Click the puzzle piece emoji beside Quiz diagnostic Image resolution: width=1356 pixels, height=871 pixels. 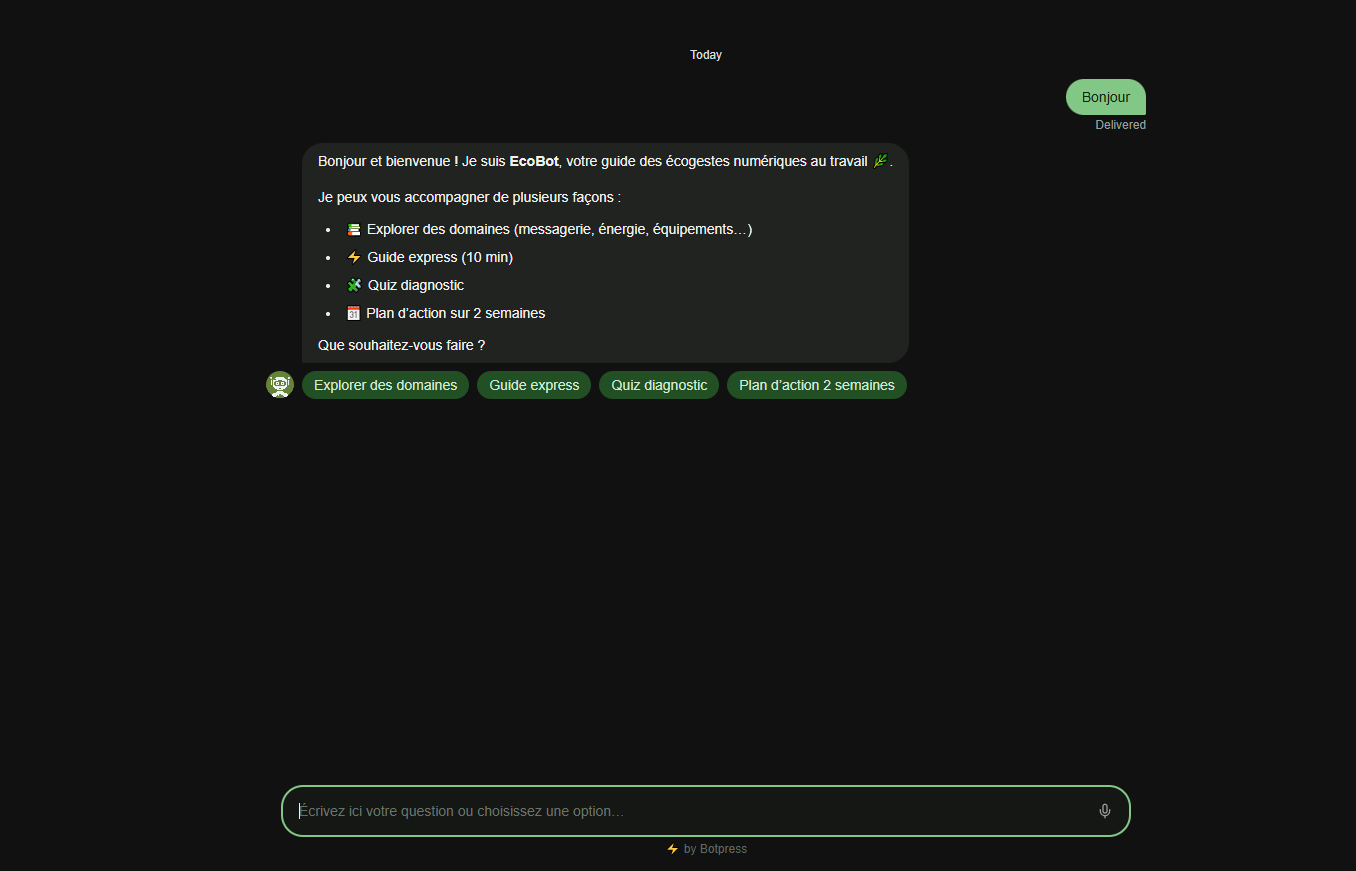click(x=353, y=285)
